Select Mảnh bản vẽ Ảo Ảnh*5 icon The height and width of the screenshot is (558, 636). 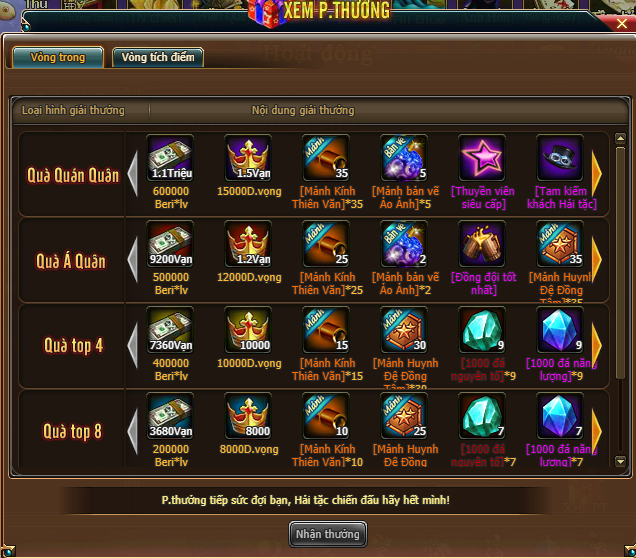pos(404,158)
